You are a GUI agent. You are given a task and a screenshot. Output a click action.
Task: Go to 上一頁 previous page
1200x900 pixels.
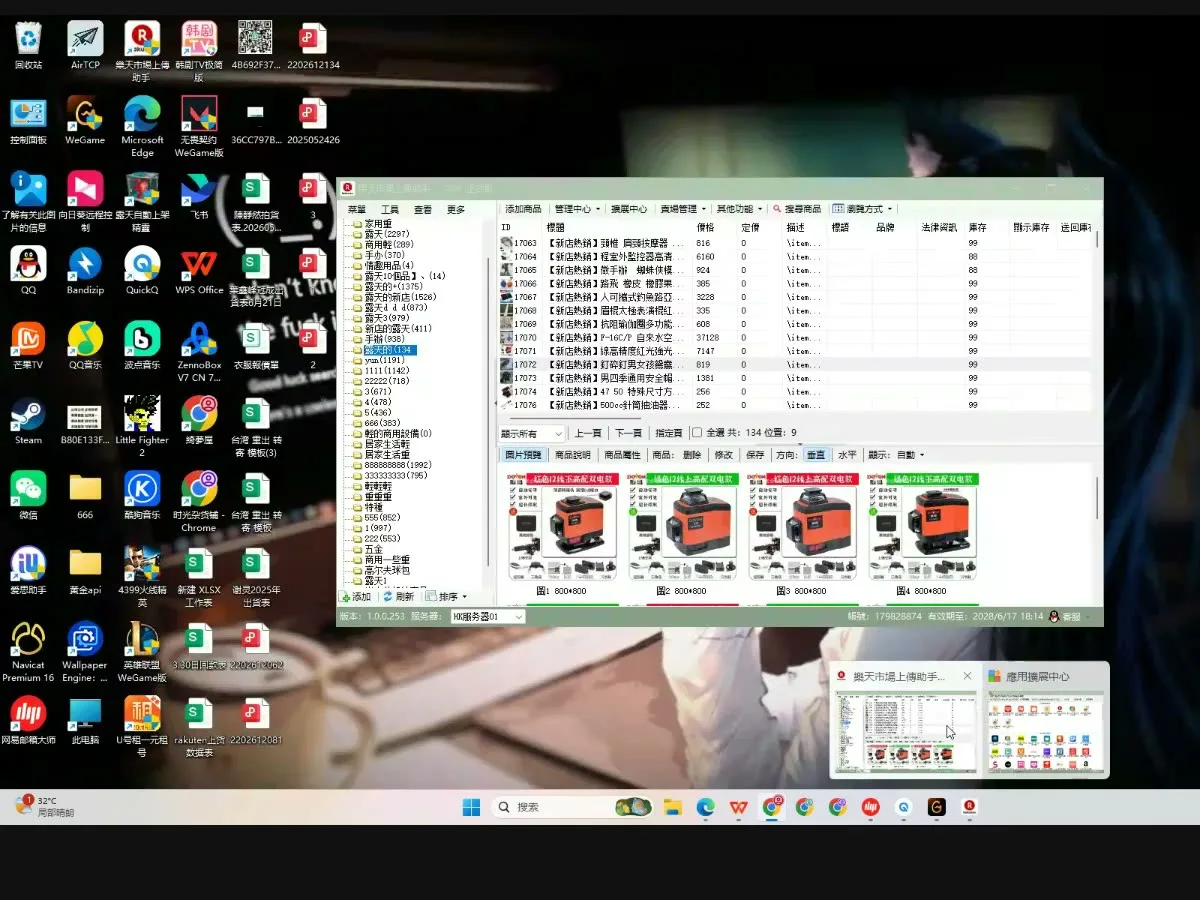(588, 433)
